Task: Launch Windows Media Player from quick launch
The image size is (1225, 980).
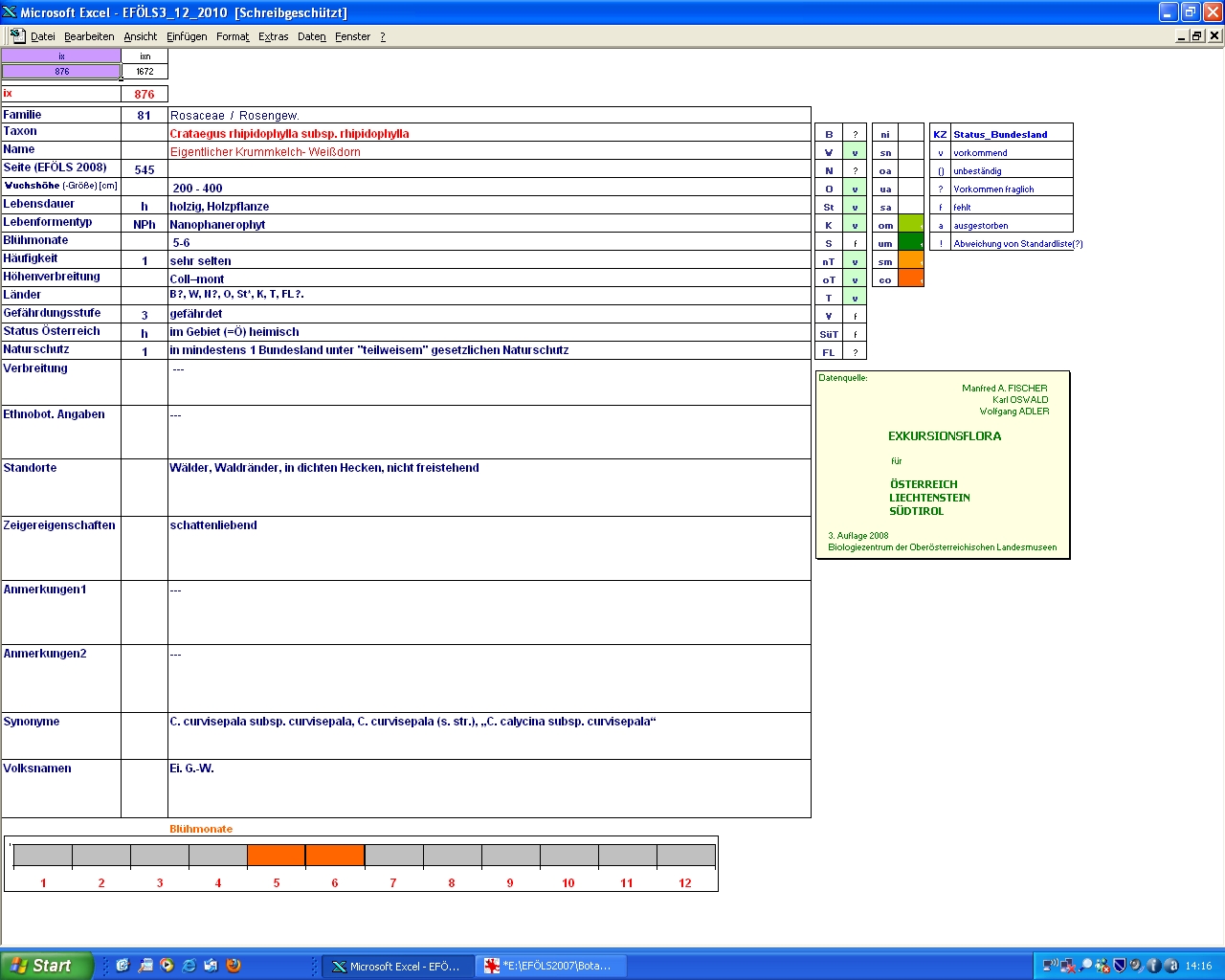Action: (x=167, y=966)
